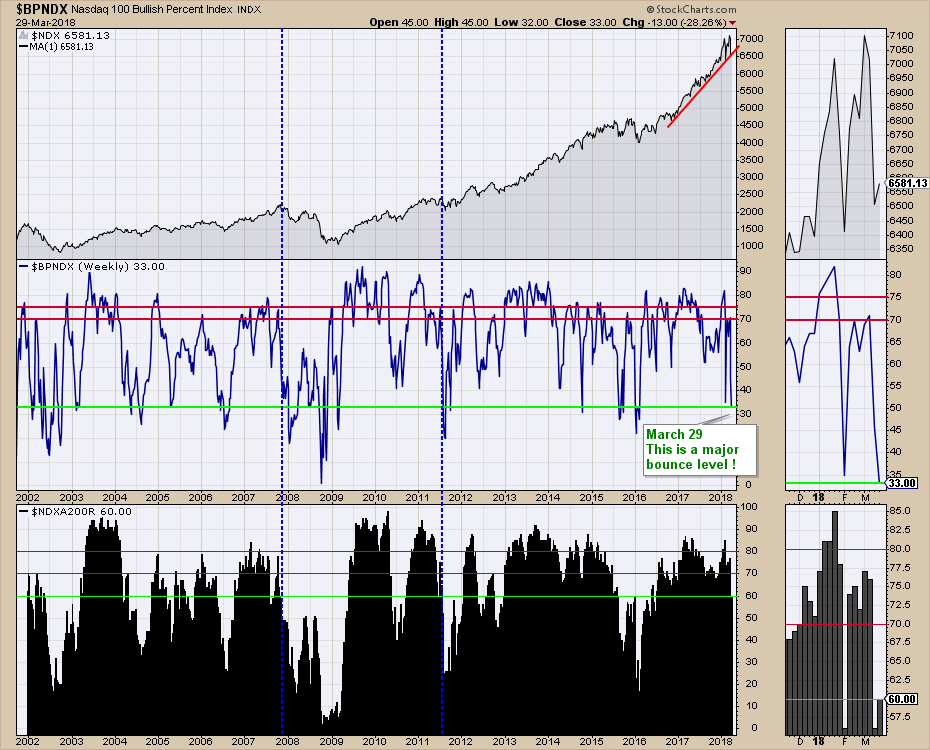
Task: Click the 90 label on the BPNDX axis
Action: (745, 270)
